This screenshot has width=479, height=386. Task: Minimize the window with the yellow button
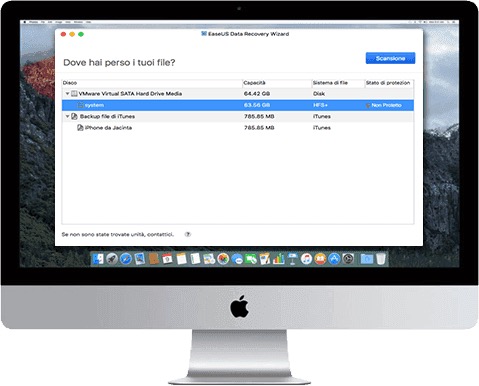[72, 34]
